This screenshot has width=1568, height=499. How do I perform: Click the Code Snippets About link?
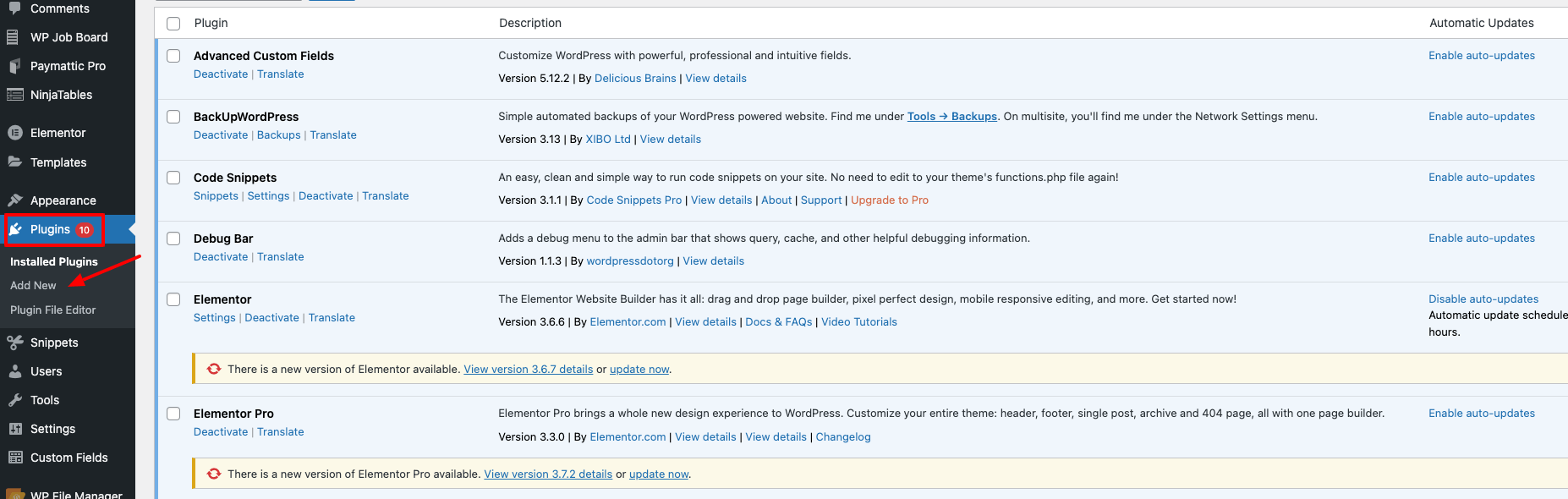pyautogui.click(x=776, y=200)
